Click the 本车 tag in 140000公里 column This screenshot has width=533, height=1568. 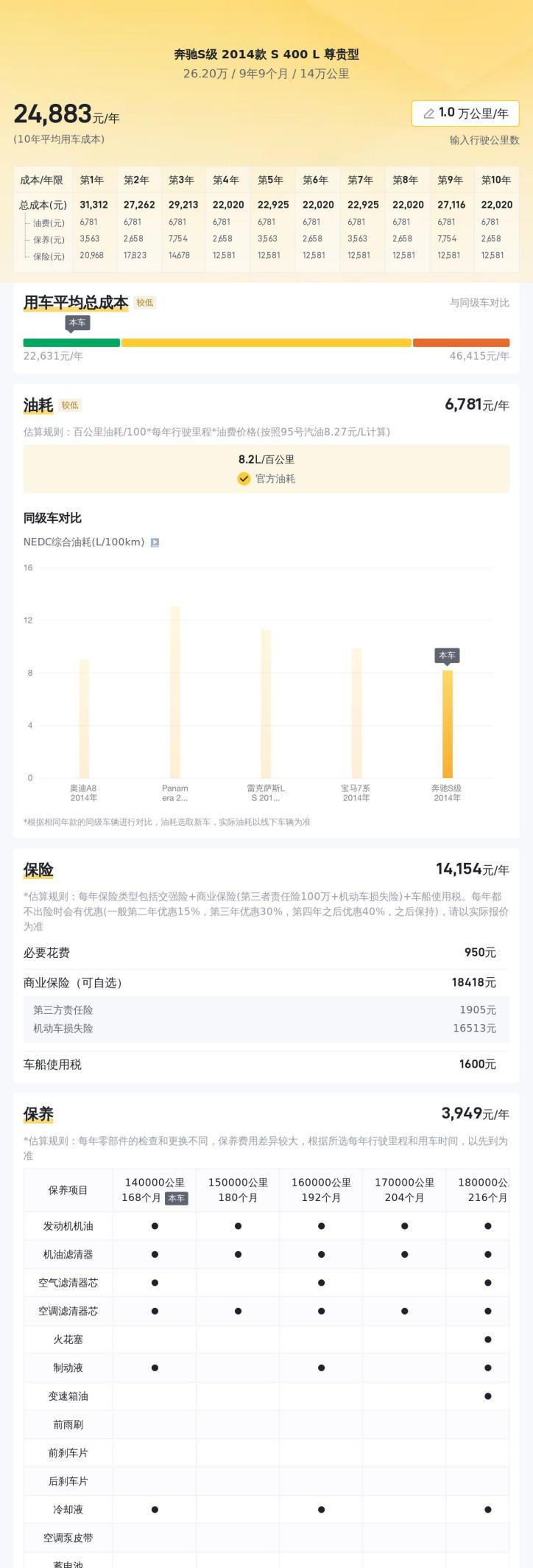177,1198
